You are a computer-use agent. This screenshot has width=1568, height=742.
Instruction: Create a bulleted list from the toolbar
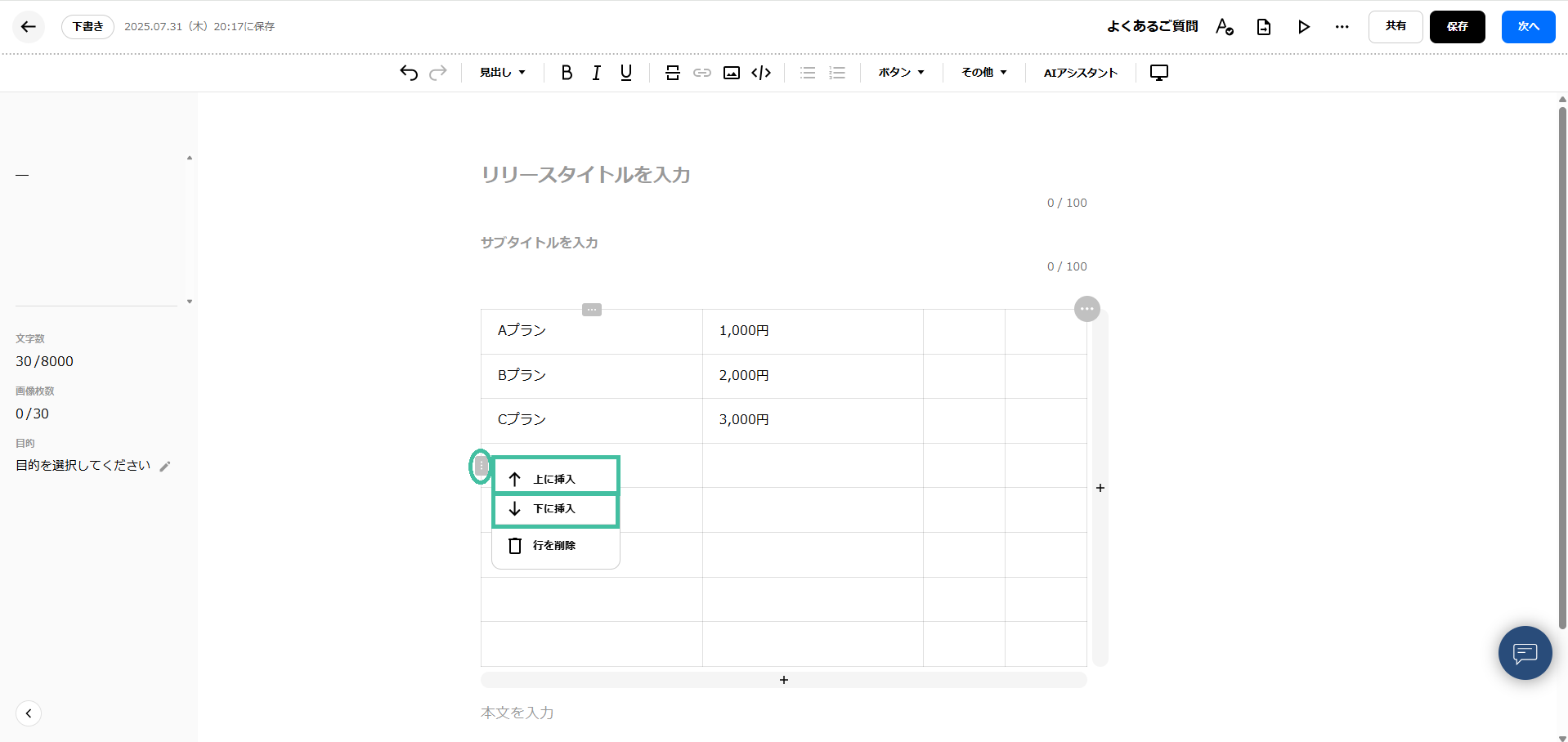tap(807, 73)
